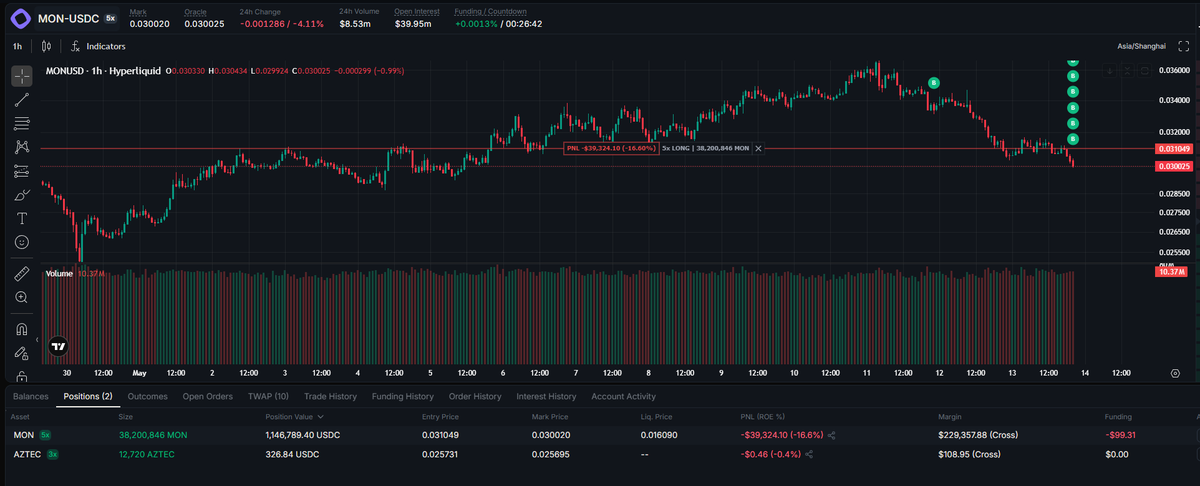
Task: Open the Indicators dialog
Action: 99,46
